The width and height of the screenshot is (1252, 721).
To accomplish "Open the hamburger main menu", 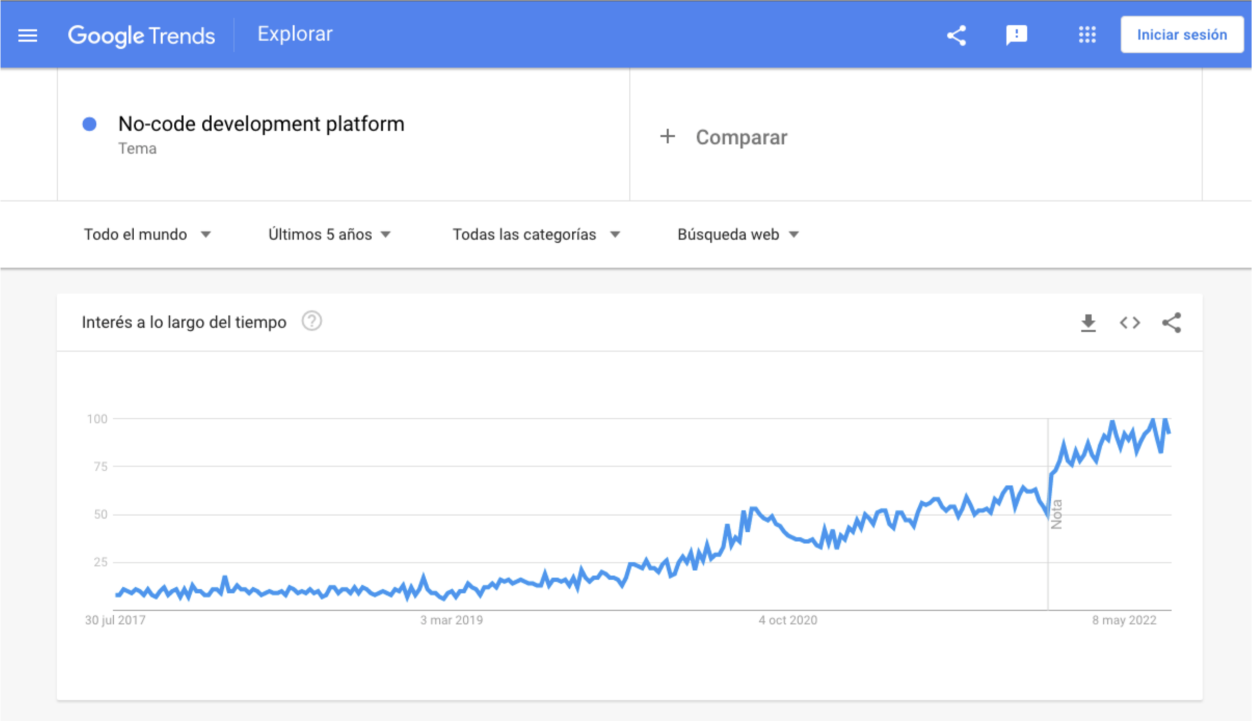I will coord(28,35).
